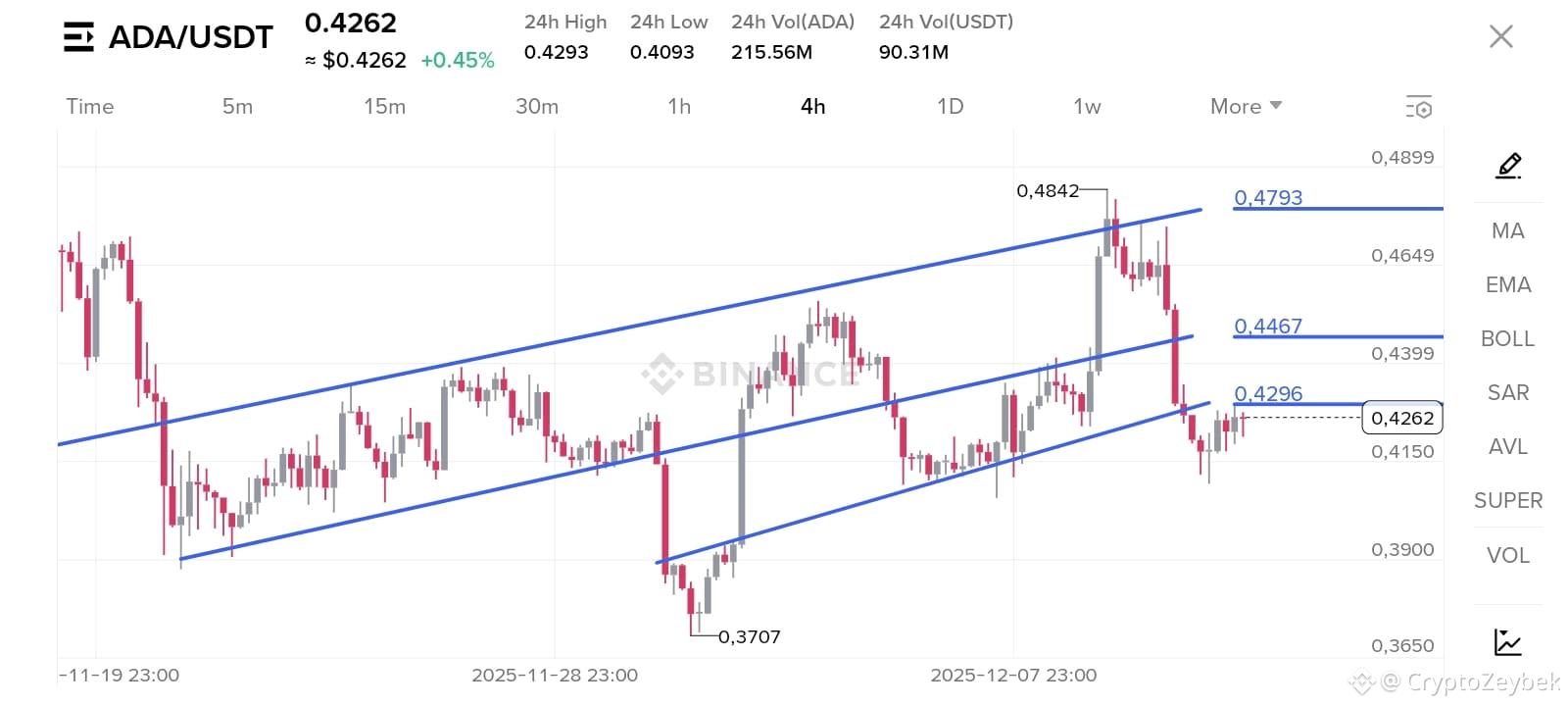
Task: Open the trading pair list icon
Action: (x=78, y=37)
